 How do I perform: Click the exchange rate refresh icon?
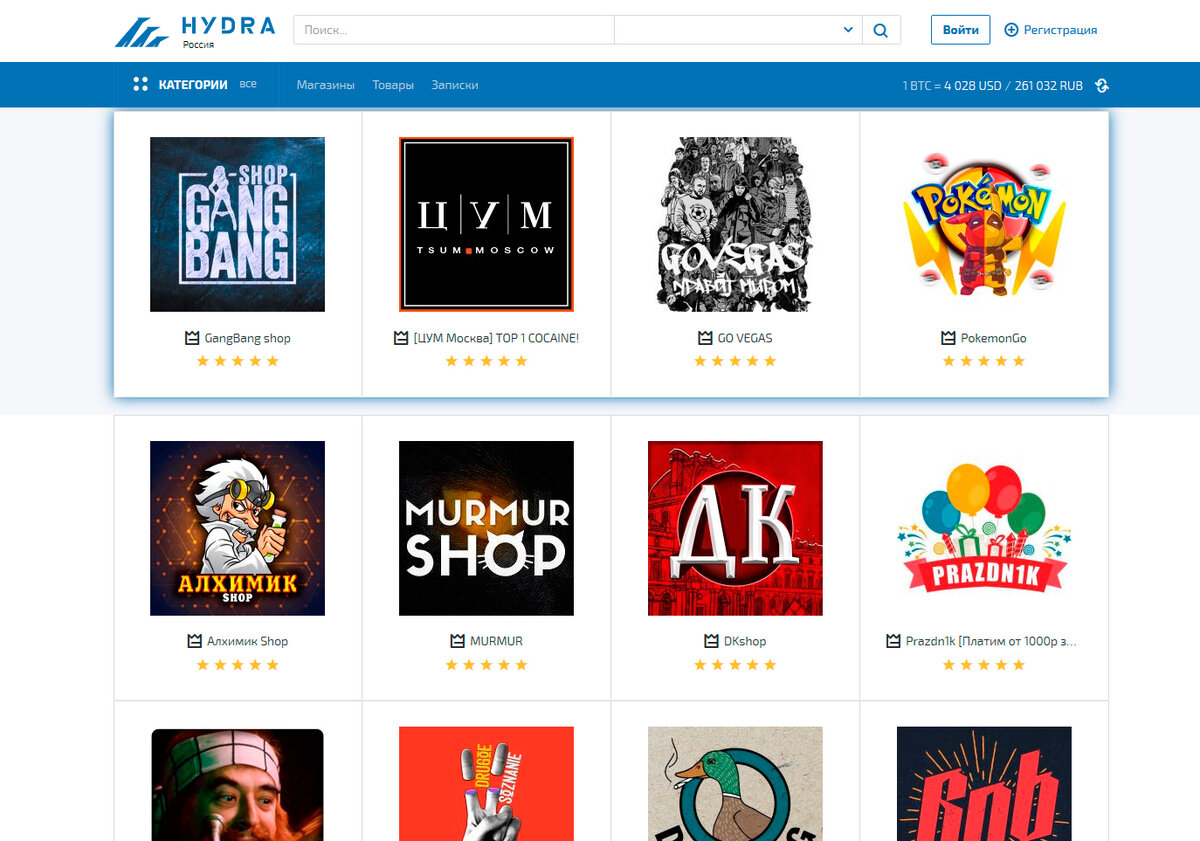[x=1102, y=85]
